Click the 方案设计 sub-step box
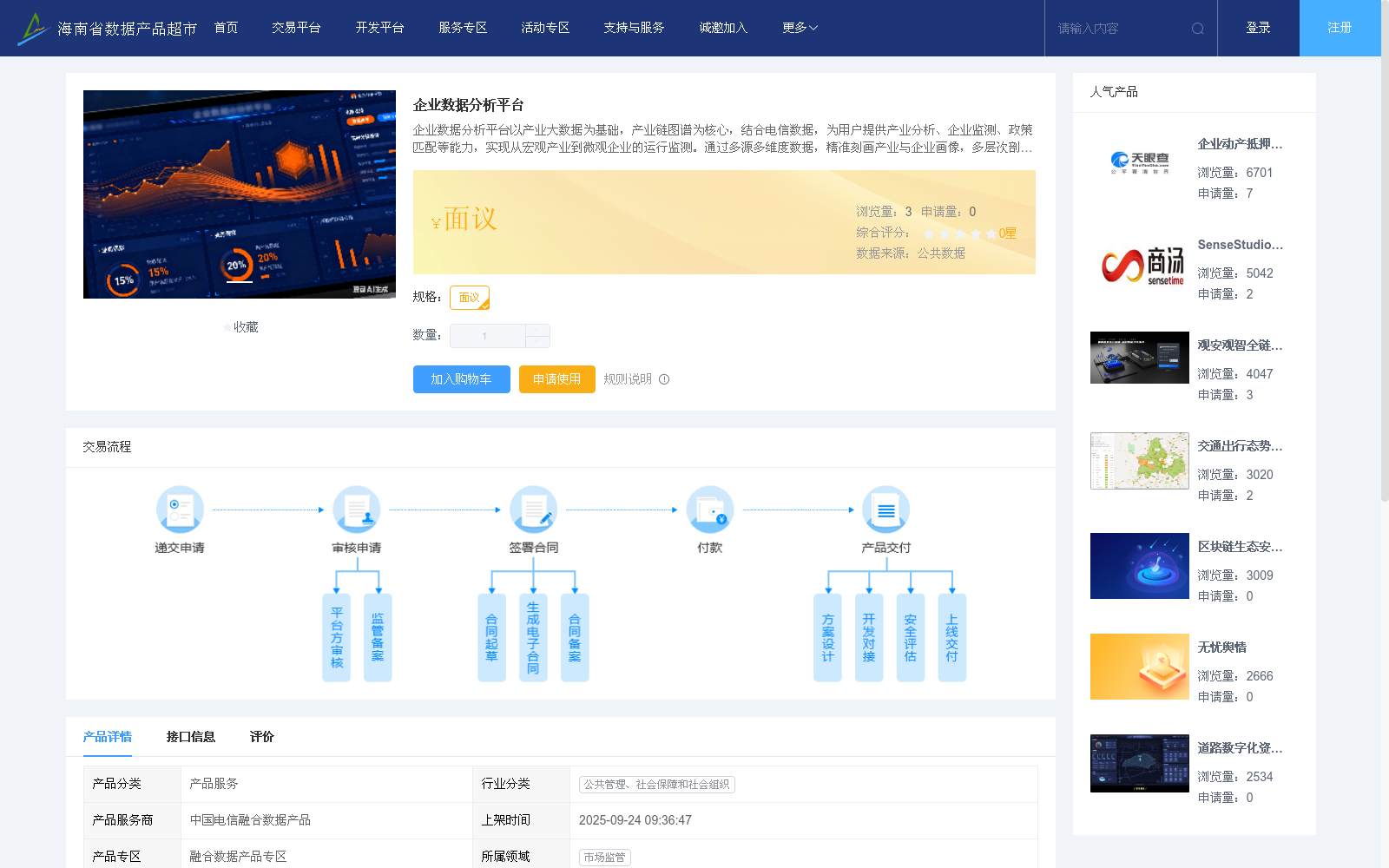 [828, 638]
